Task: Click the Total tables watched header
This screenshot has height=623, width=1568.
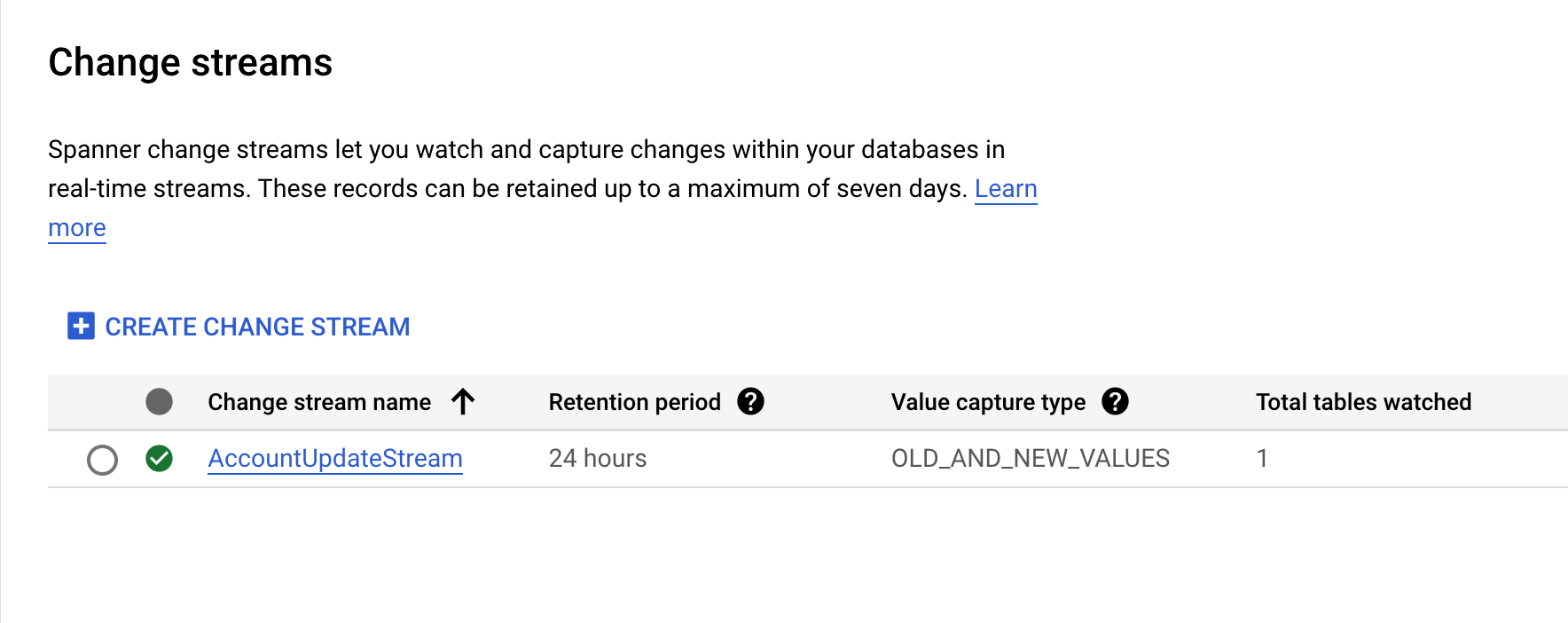Action: coord(1364,402)
